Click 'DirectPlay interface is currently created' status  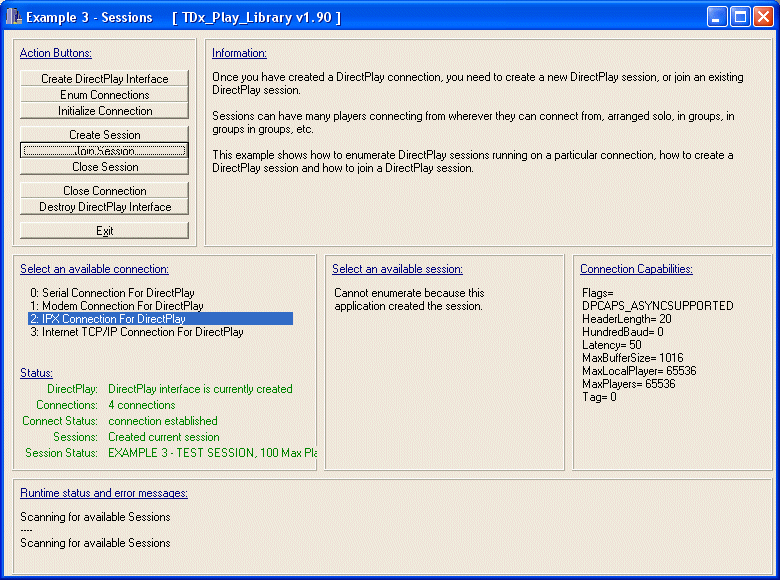(x=200, y=388)
